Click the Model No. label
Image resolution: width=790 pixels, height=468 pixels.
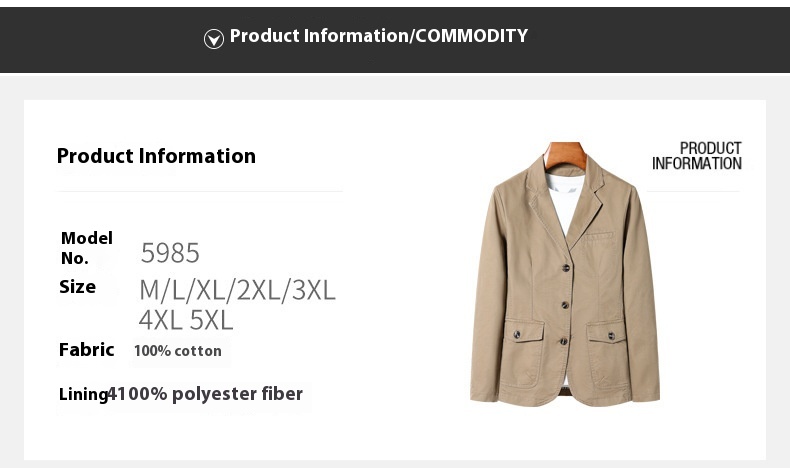click(x=86, y=248)
